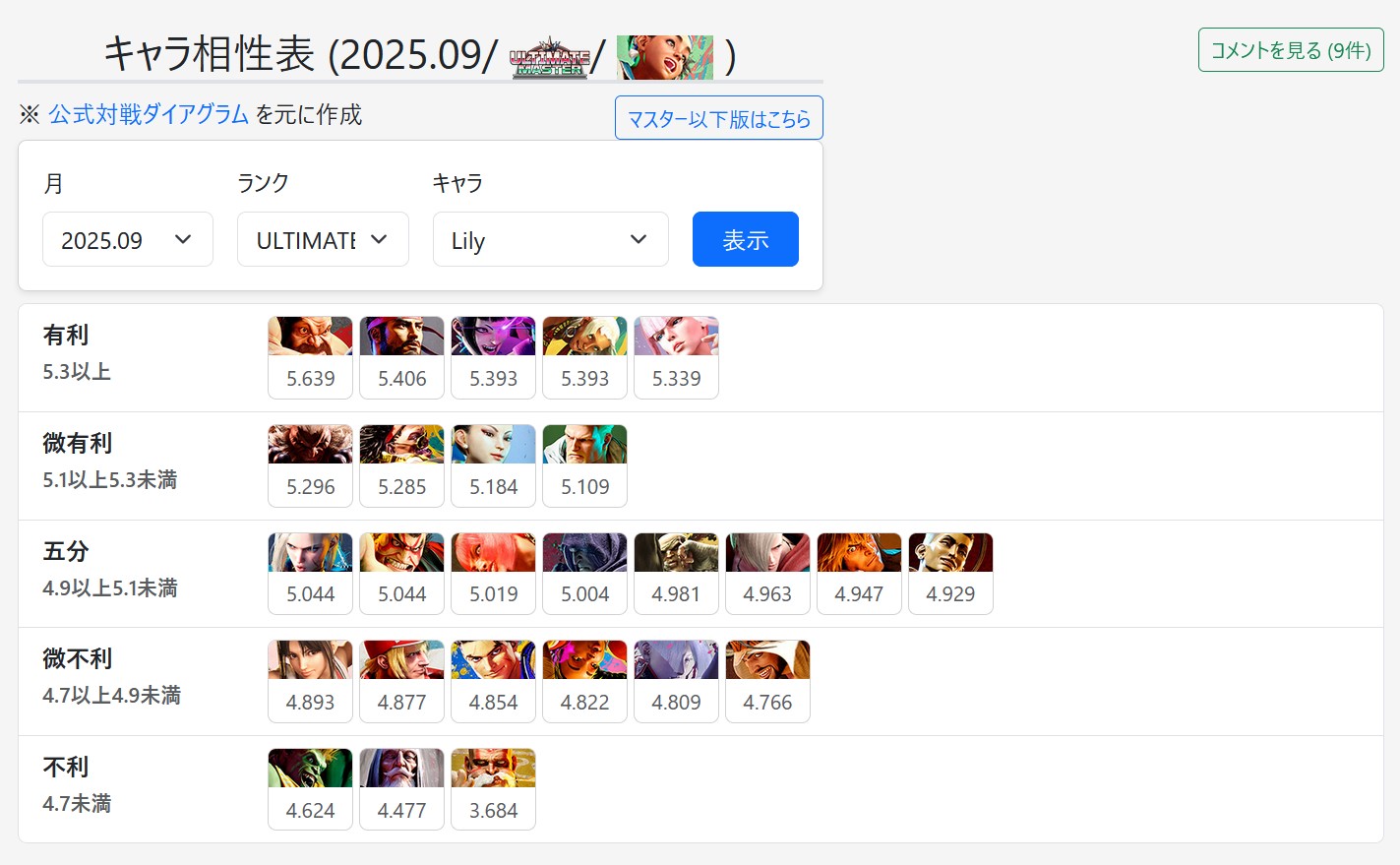Open the character tile rated 5.639
1400x865 pixels.
point(310,357)
